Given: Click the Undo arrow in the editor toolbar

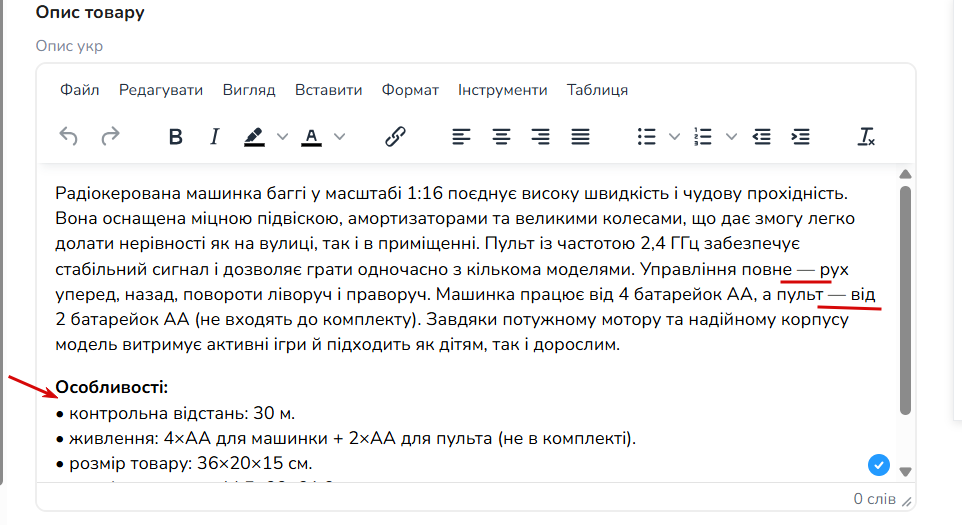Looking at the screenshot, I should coord(69,136).
